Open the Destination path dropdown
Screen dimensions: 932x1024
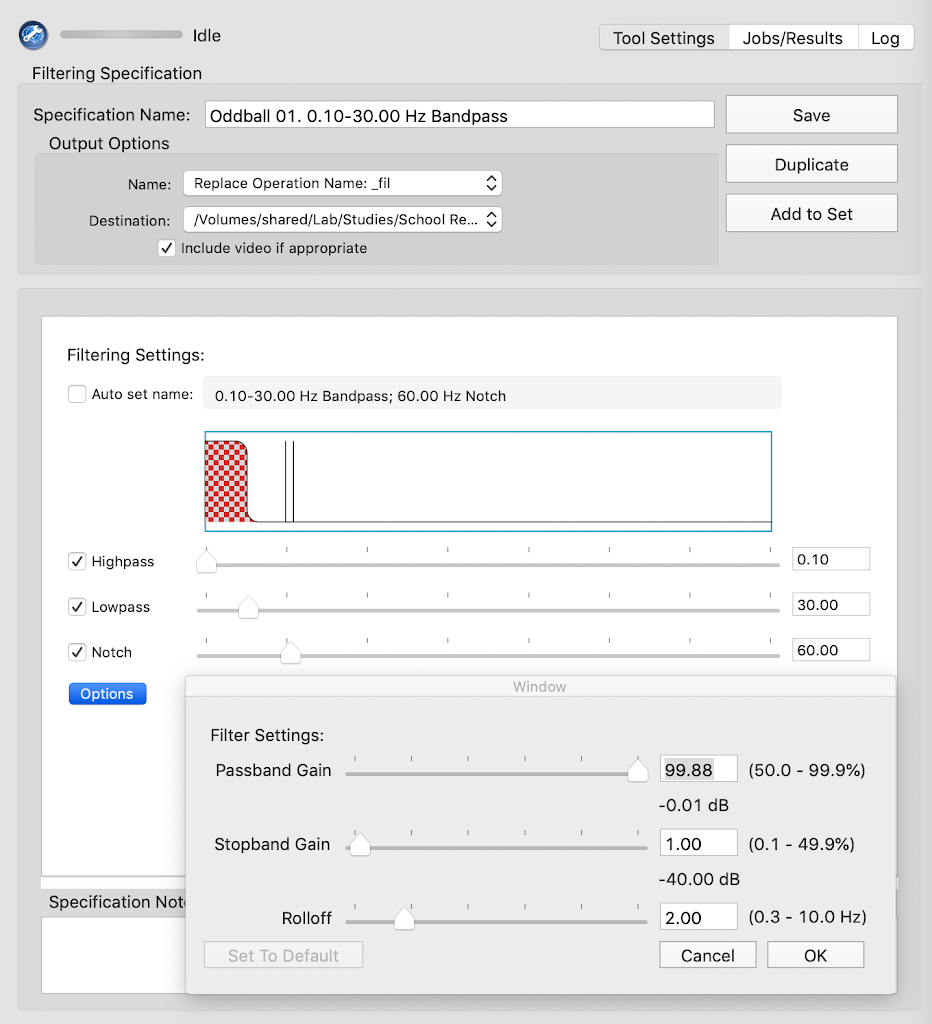coord(342,219)
